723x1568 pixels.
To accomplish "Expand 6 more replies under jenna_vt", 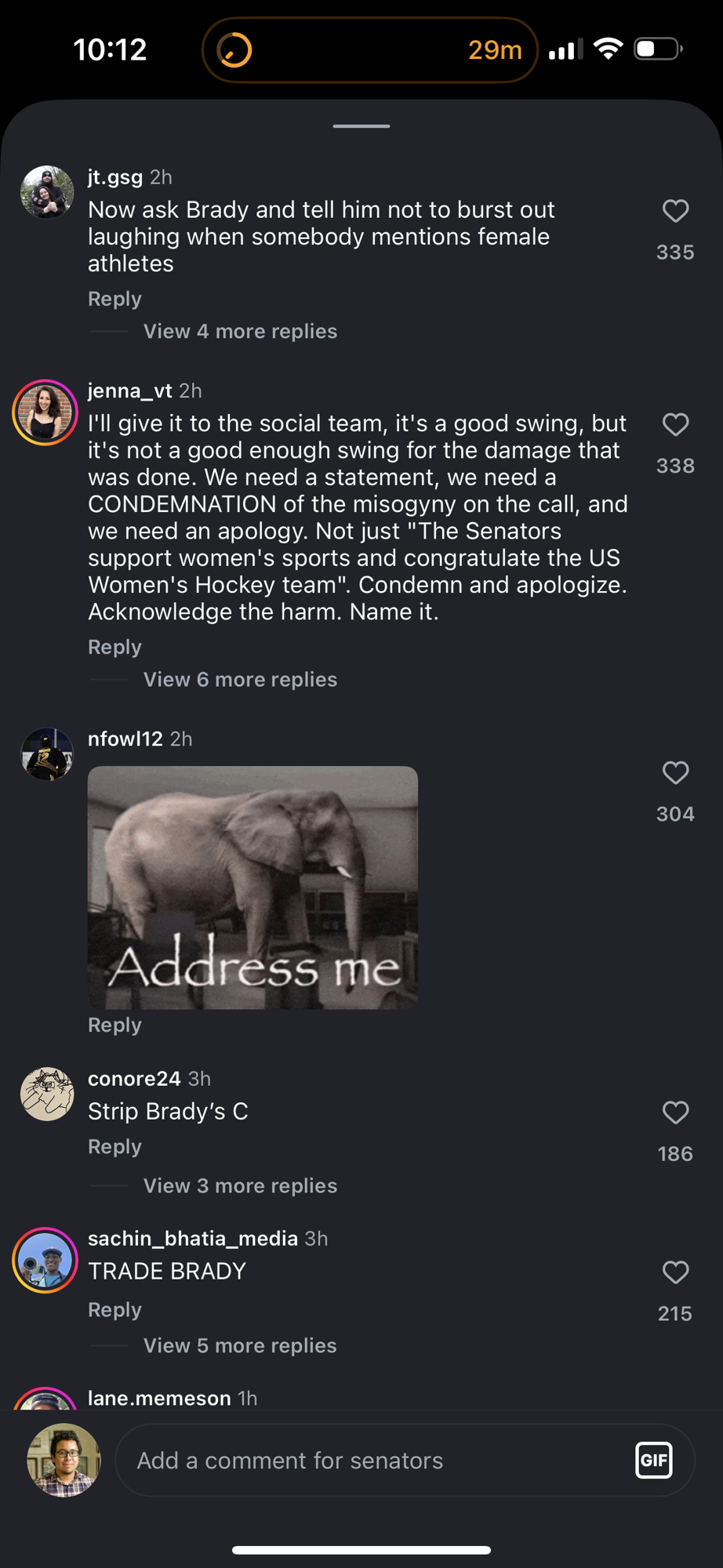I will click(240, 680).
